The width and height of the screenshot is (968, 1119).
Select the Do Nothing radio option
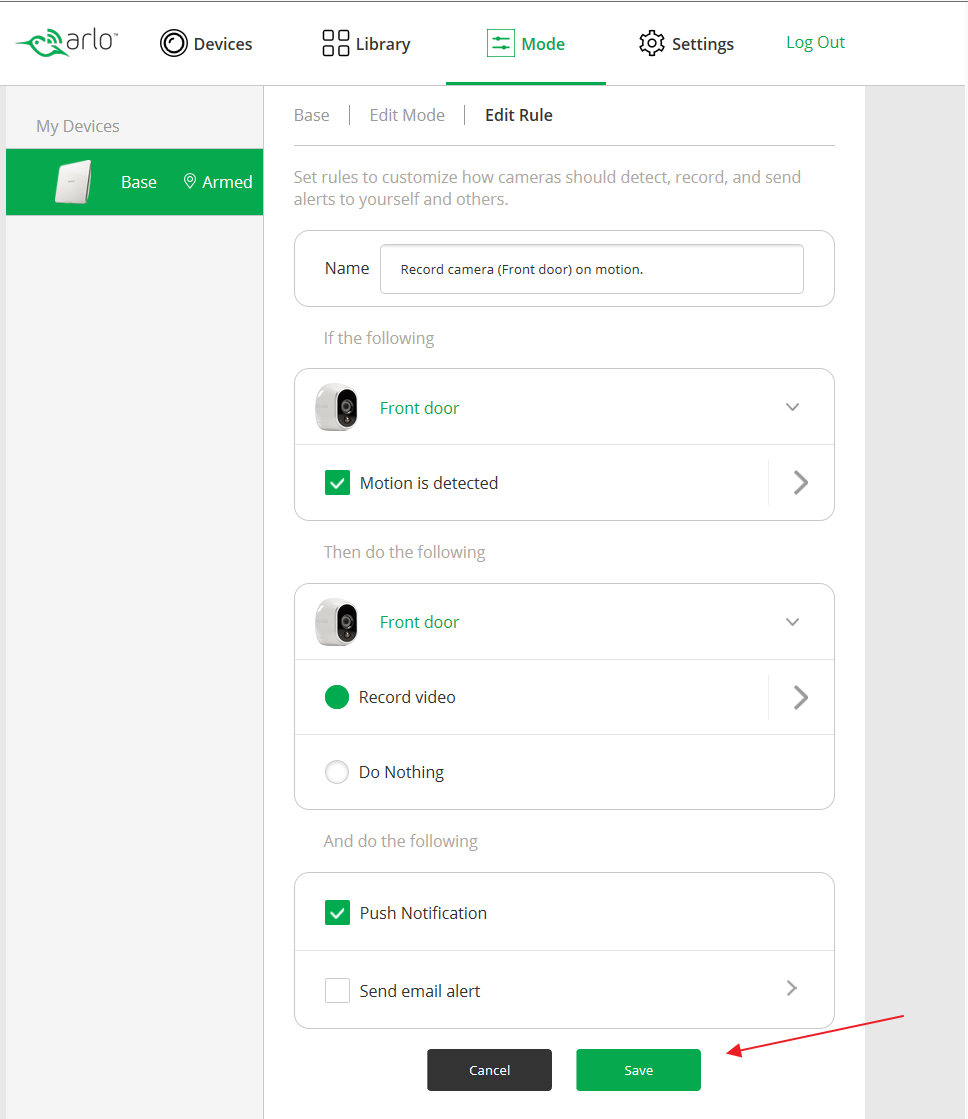click(x=337, y=772)
